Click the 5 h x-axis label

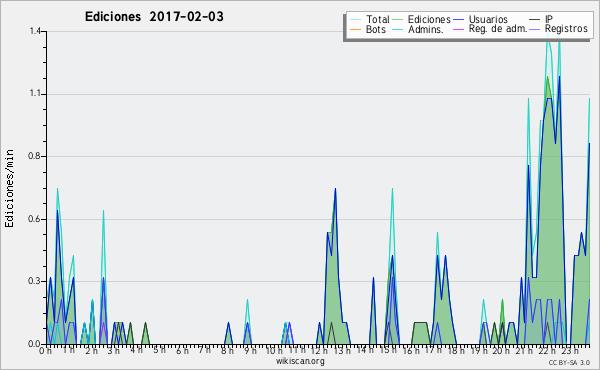click(159, 350)
